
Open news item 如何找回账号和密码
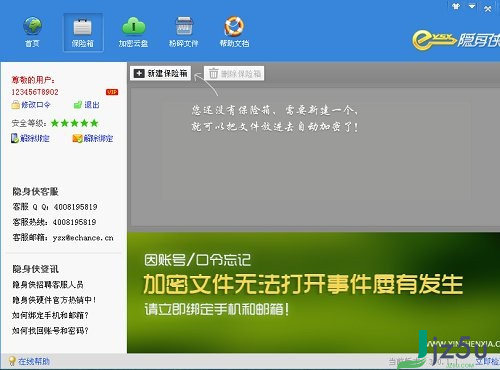pyautogui.click(x=50, y=331)
